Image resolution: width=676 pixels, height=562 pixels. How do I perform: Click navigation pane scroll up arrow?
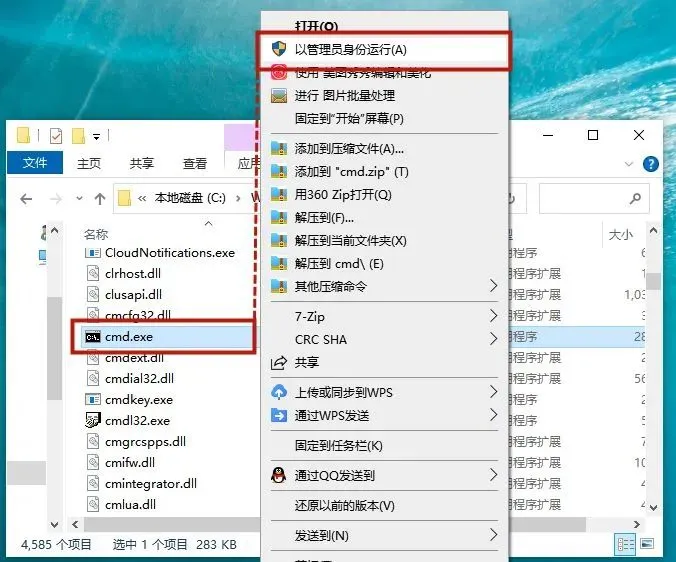pyautogui.click(x=54, y=231)
